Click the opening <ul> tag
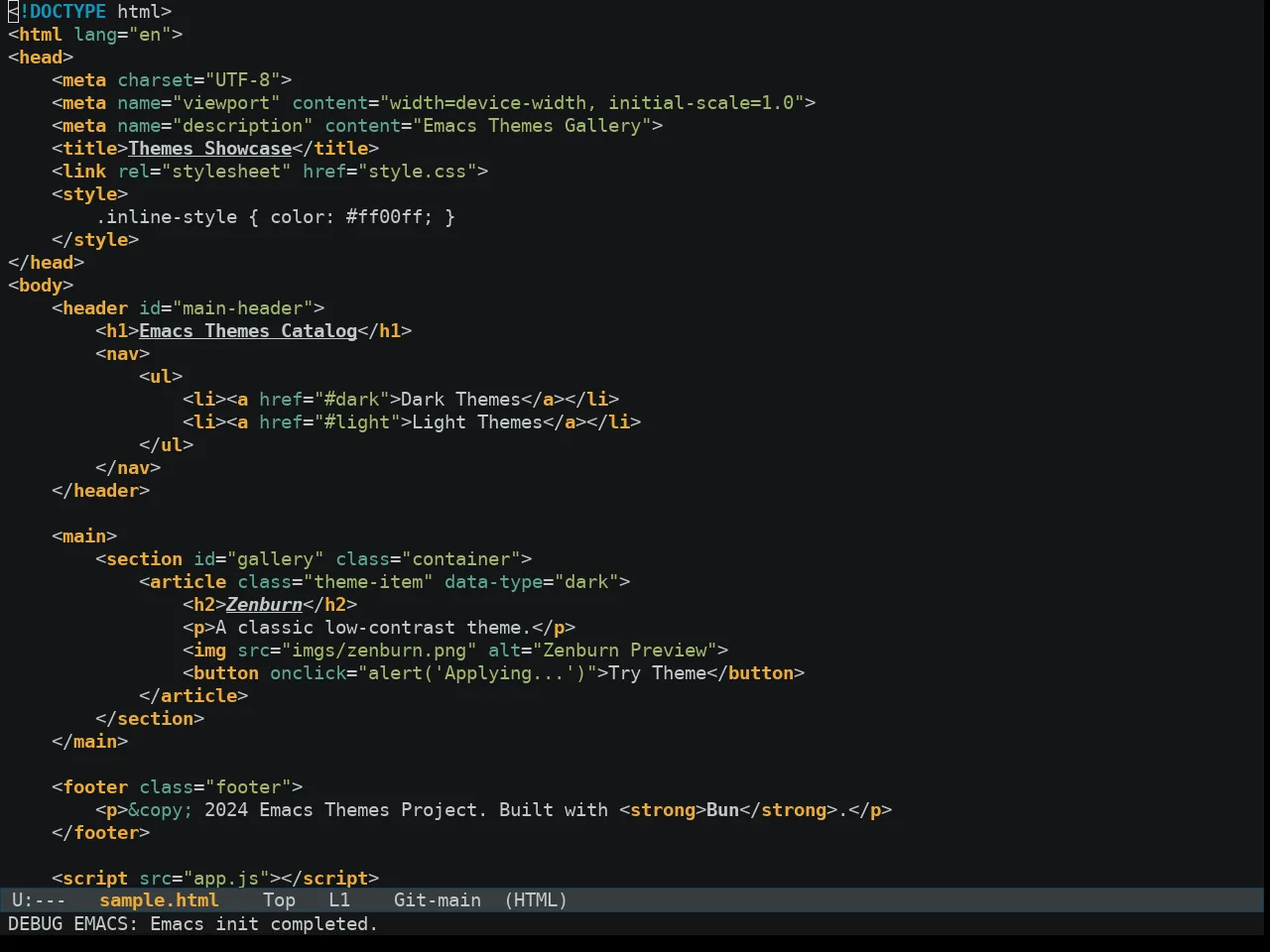Viewport: 1270px width, 952px height. [x=161, y=377]
